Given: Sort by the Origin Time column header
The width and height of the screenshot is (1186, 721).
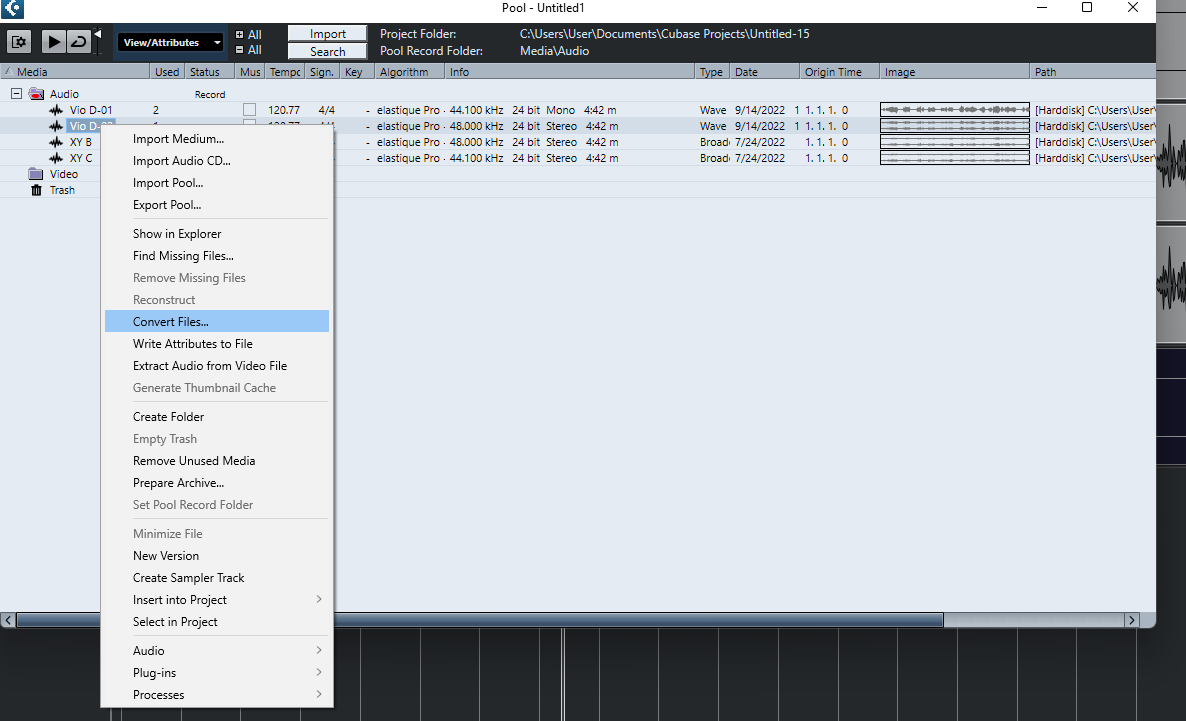Looking at the screenshot, I should 840,72.
